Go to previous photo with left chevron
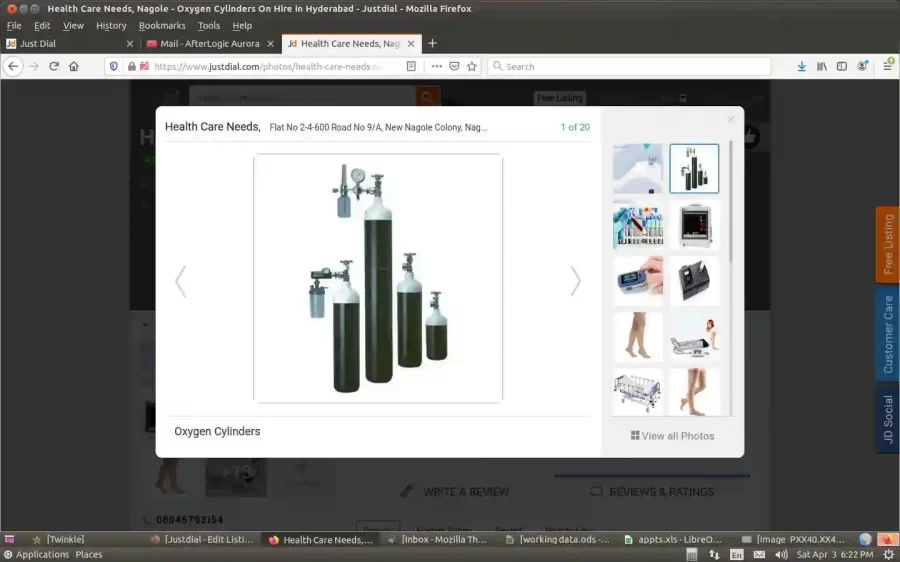This screenshot has height=562, width=900. click(181, 281)
